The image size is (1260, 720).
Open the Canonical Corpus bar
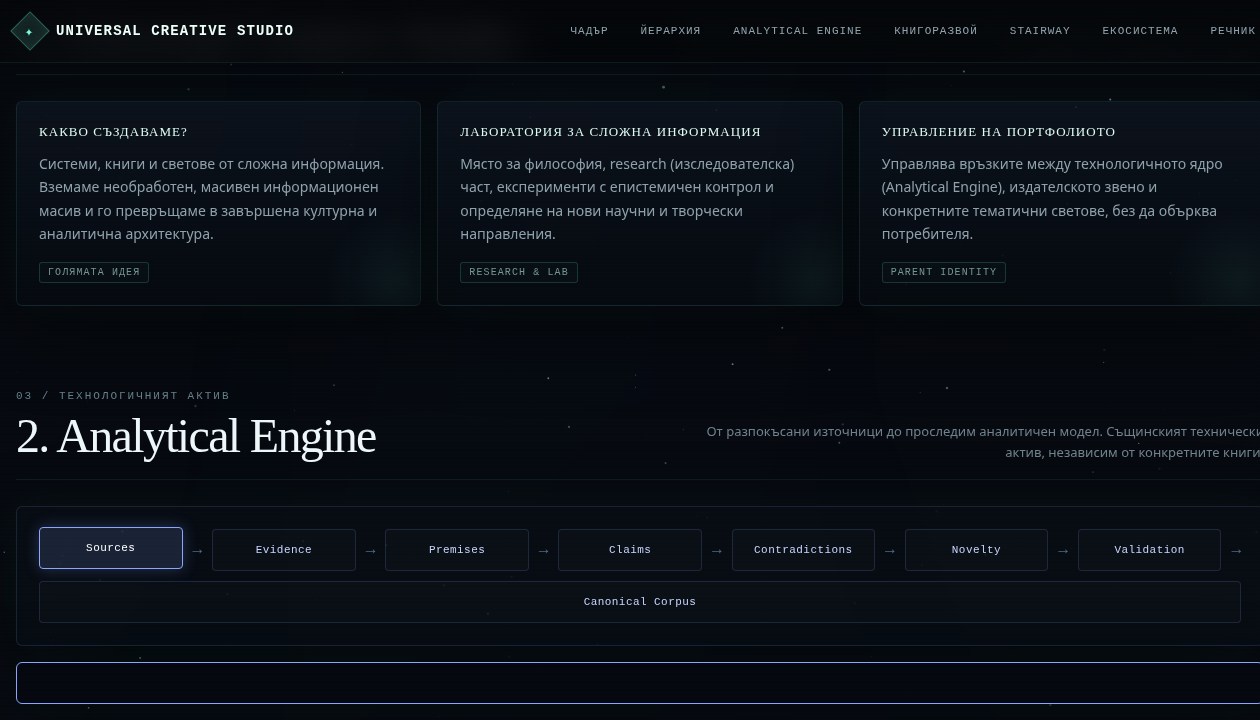click(640, 602)
